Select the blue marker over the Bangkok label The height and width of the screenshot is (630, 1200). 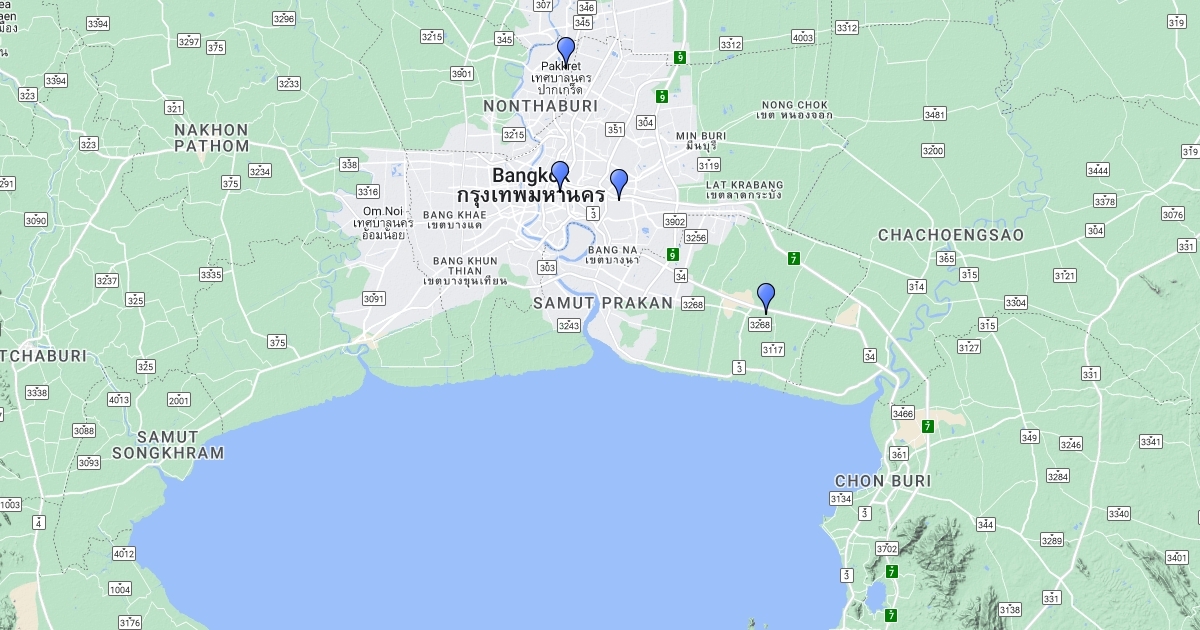tap(560, 174)
